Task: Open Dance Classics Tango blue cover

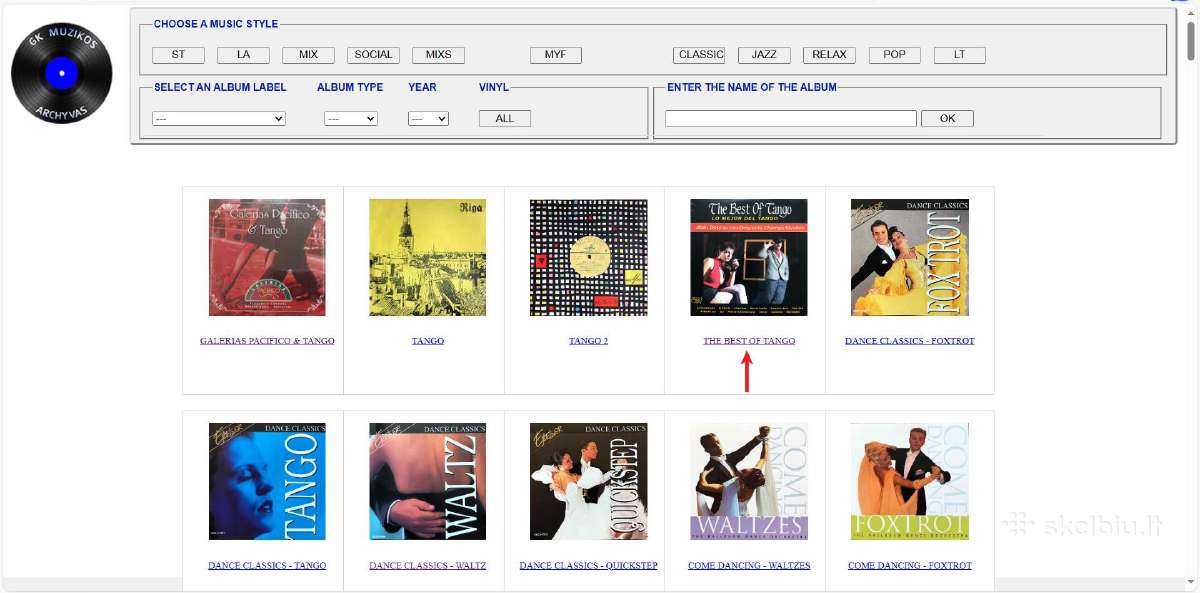Action: coord(267,482)
